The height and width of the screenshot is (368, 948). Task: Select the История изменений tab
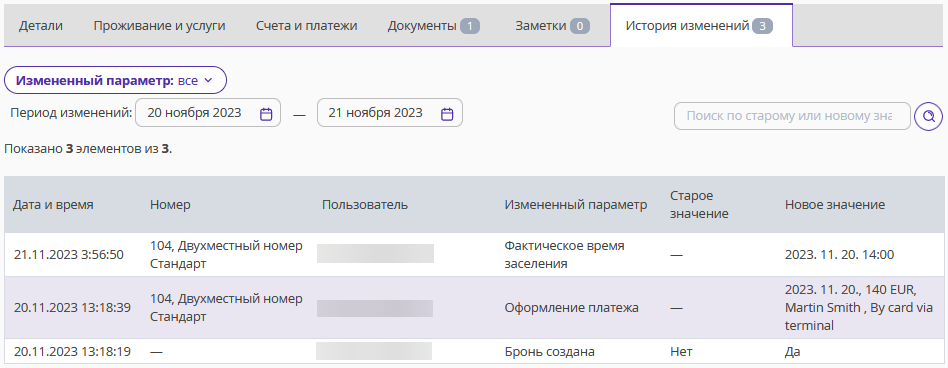point(701,26)
